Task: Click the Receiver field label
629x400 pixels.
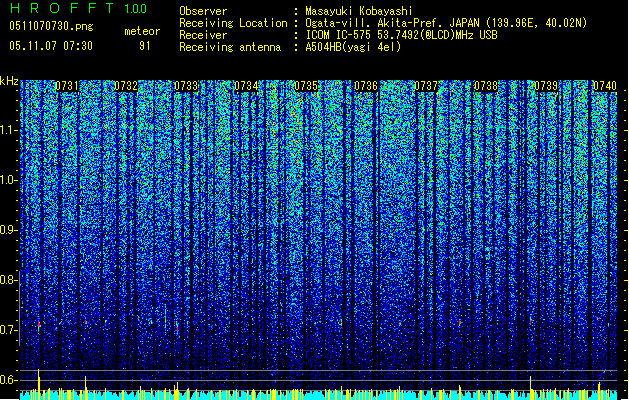Action: [203, 35]
